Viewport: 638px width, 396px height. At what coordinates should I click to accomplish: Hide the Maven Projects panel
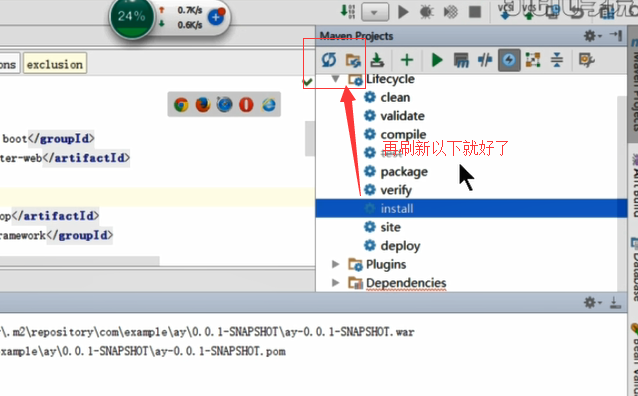pos(616,36)
